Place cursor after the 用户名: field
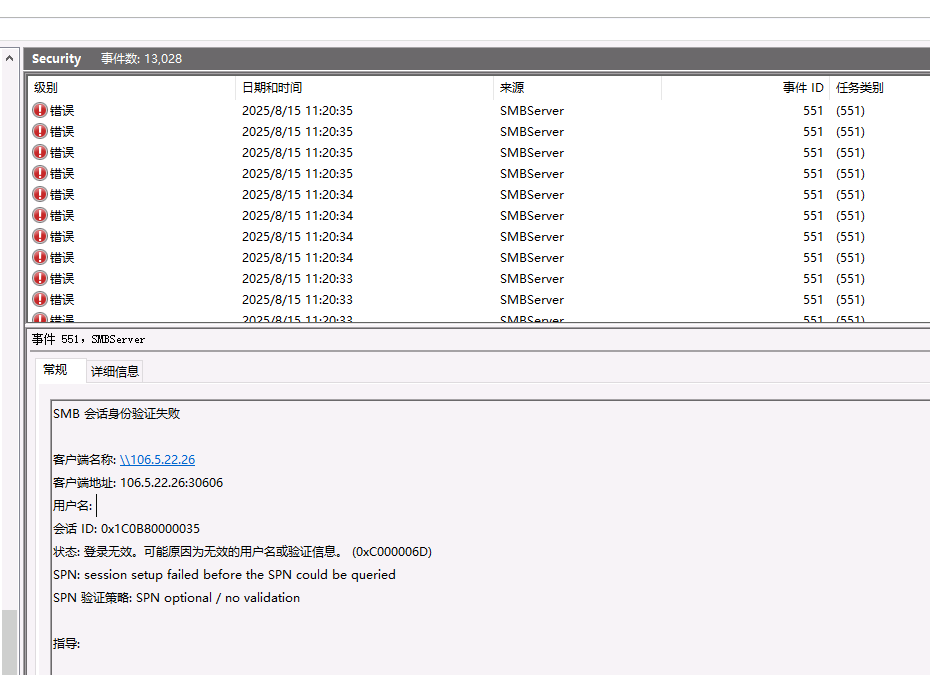The image size is (930, 675). tap(98, 506)
